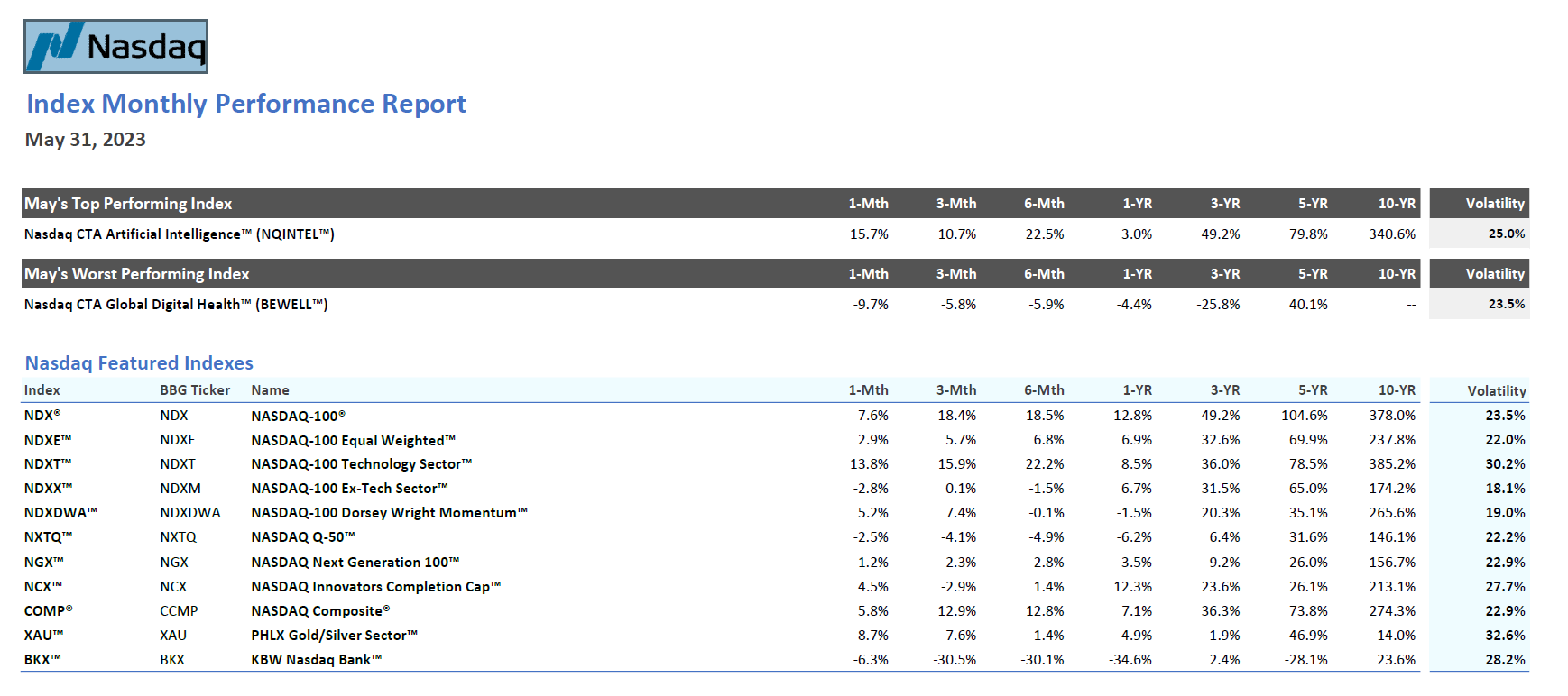The height and width of the screenshot is (696, 1568).
Task: Click the Name column header in Featured Indexes
Action: [270, 390]
